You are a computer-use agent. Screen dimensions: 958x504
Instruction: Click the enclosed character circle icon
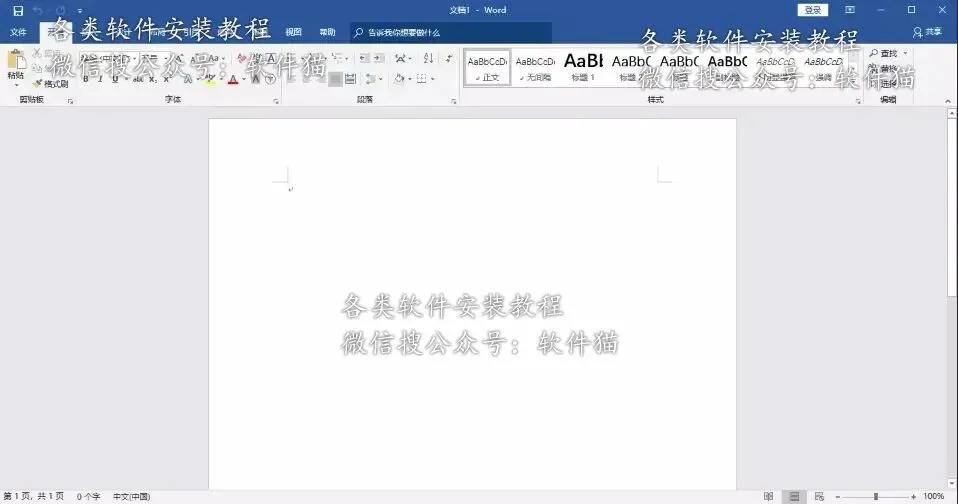(270, 79)
